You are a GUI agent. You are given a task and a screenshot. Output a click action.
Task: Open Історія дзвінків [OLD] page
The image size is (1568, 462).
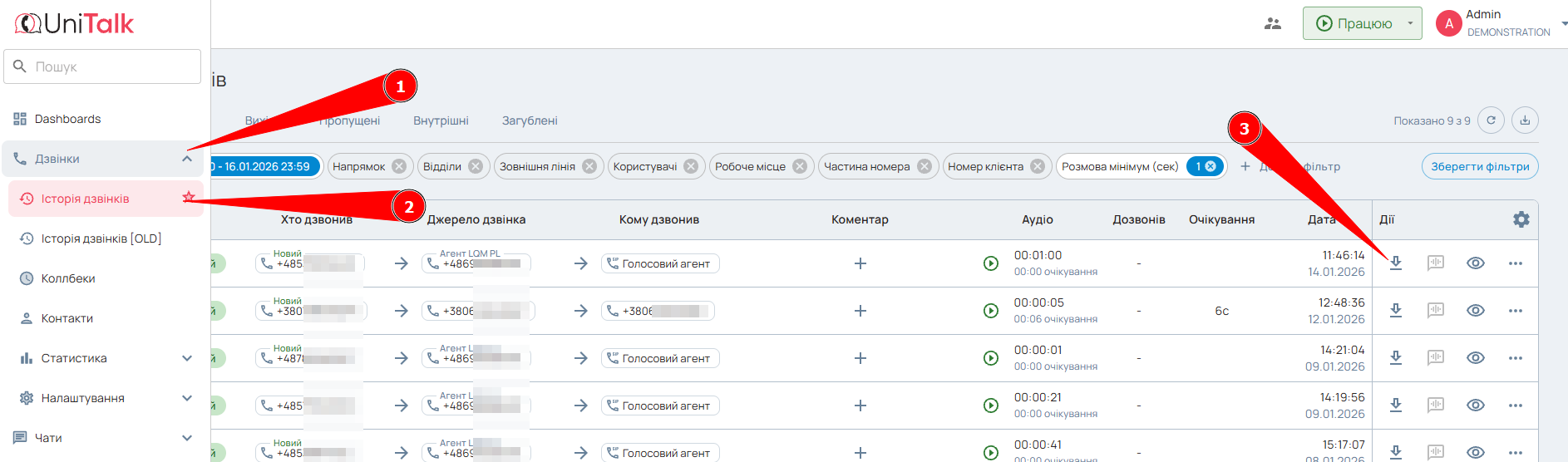tap(101, 238)
